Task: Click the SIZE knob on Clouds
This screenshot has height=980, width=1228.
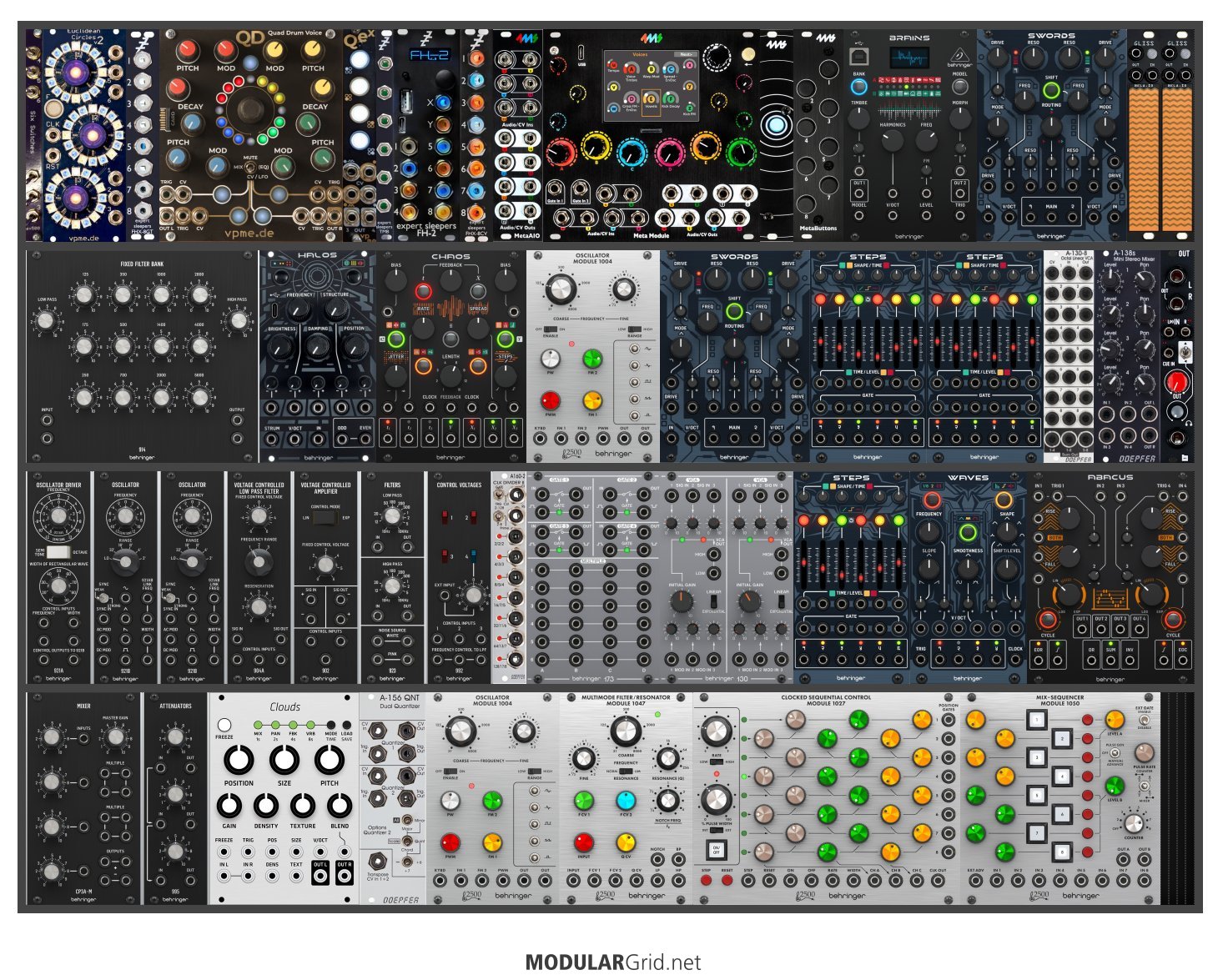Action: [284, 761]
